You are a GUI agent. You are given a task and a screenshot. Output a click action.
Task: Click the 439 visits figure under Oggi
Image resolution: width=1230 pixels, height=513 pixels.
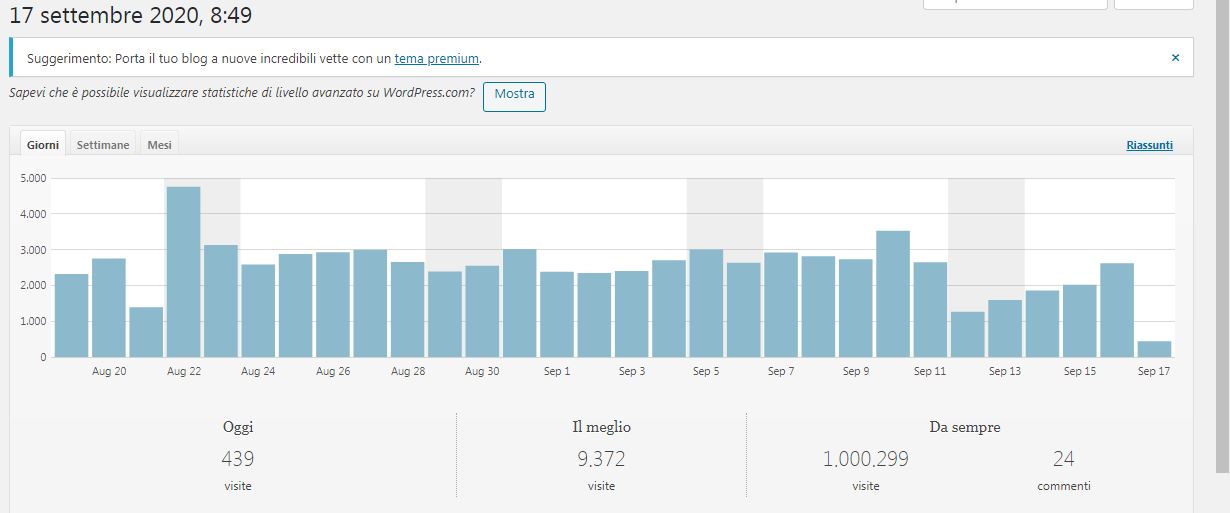point(238,459)
